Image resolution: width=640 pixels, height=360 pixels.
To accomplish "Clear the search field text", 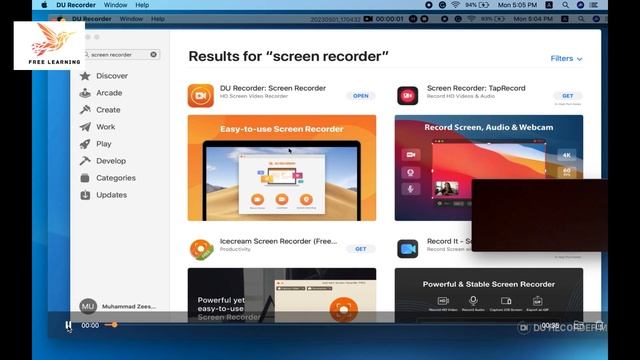I will 153,54.
